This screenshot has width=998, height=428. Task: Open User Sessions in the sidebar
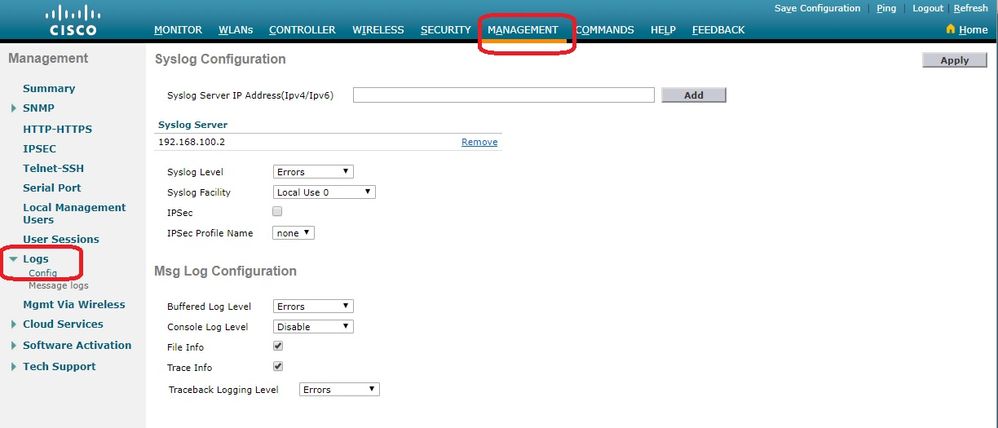click(61, 239)
